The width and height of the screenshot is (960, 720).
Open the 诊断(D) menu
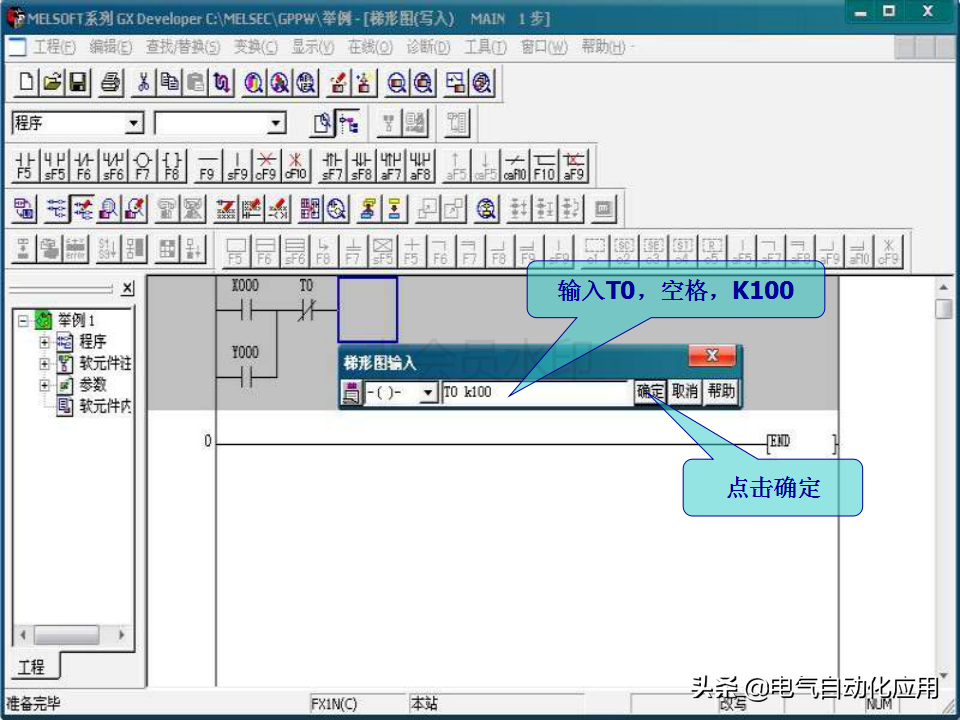tap(427, 47)
